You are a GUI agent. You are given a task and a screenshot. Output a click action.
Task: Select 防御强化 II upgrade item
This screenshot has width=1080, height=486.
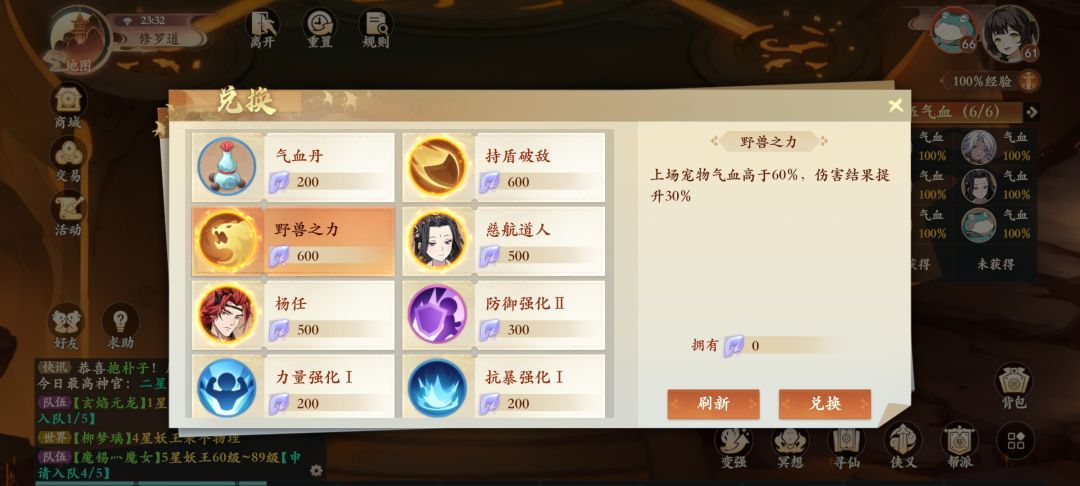503,315
